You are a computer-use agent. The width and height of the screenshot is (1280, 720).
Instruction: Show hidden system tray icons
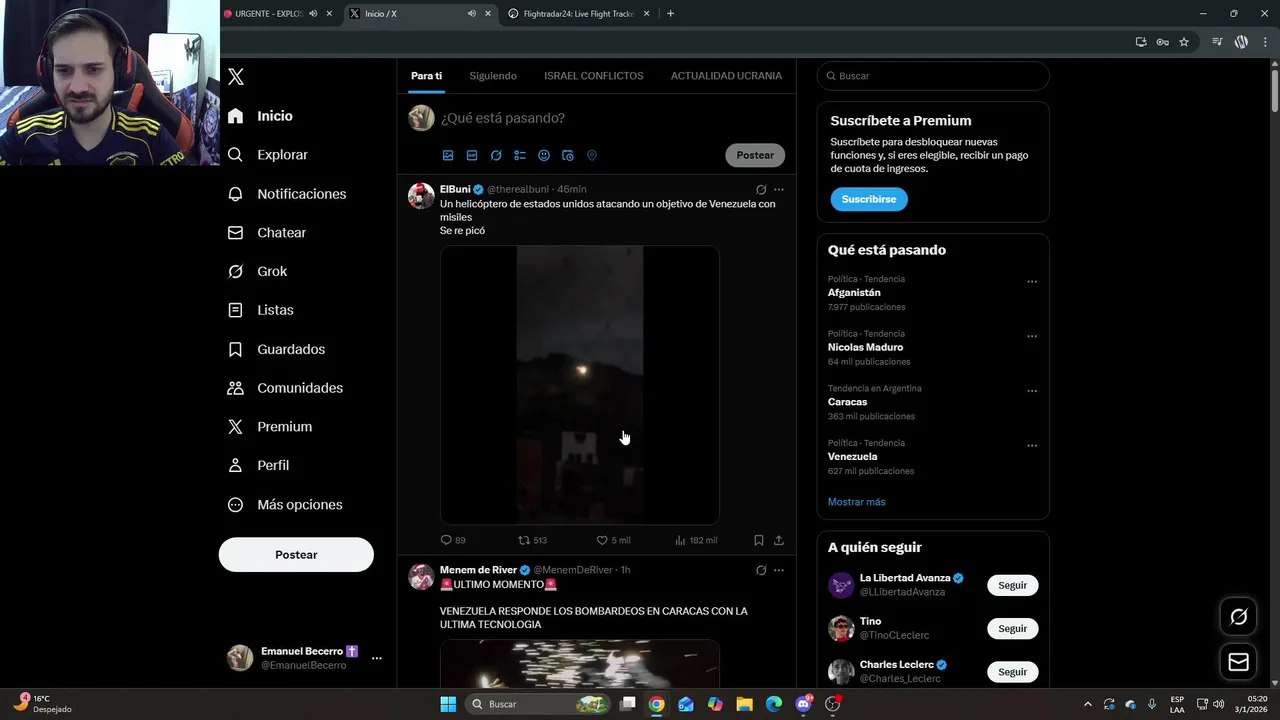tap(1088, 704)
